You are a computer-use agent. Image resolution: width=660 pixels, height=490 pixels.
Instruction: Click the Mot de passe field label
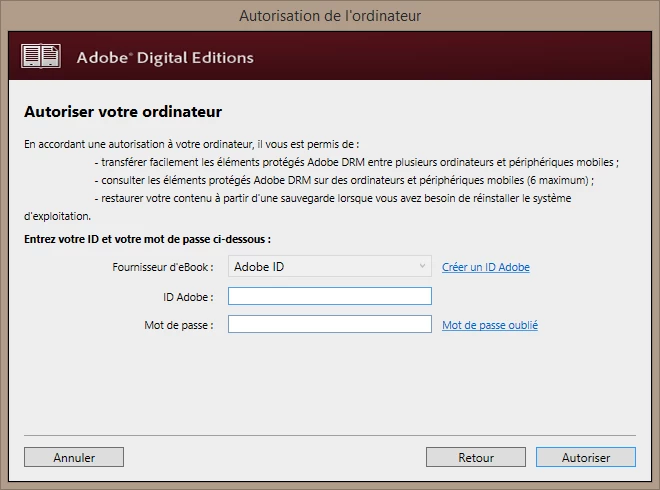[178, 325]
